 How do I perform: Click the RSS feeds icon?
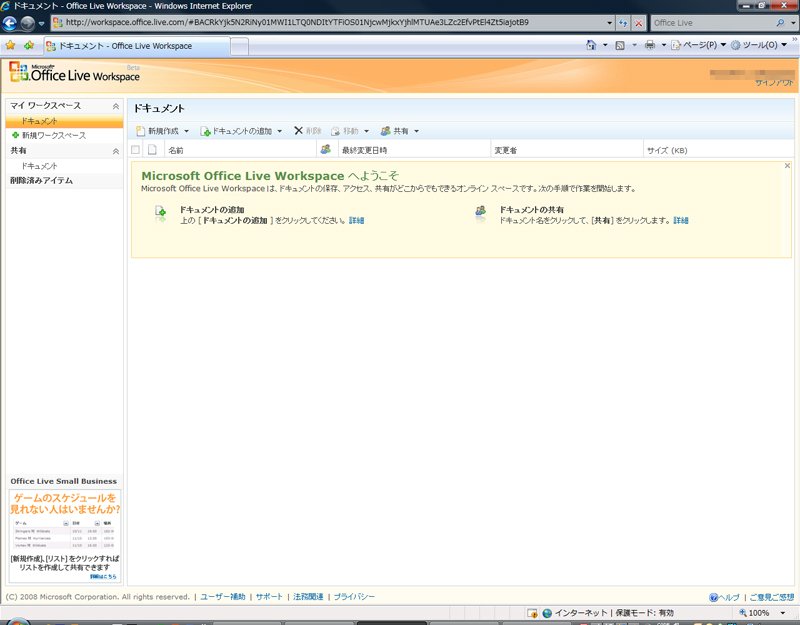point(620,45)
